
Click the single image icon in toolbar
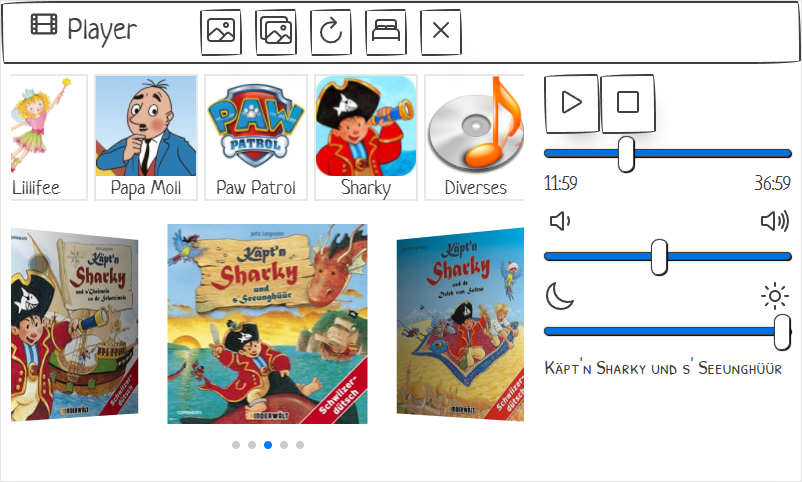coord(221,32)
